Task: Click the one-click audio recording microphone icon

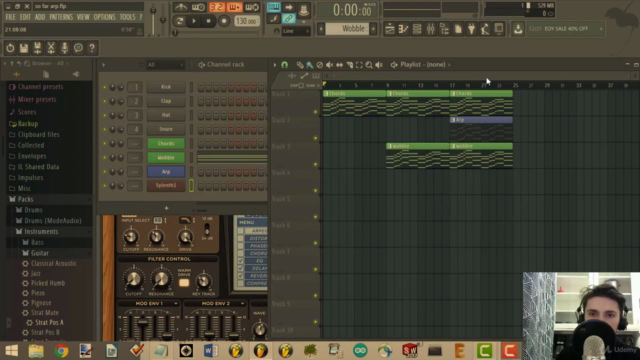Action: [x=64, y=48]
